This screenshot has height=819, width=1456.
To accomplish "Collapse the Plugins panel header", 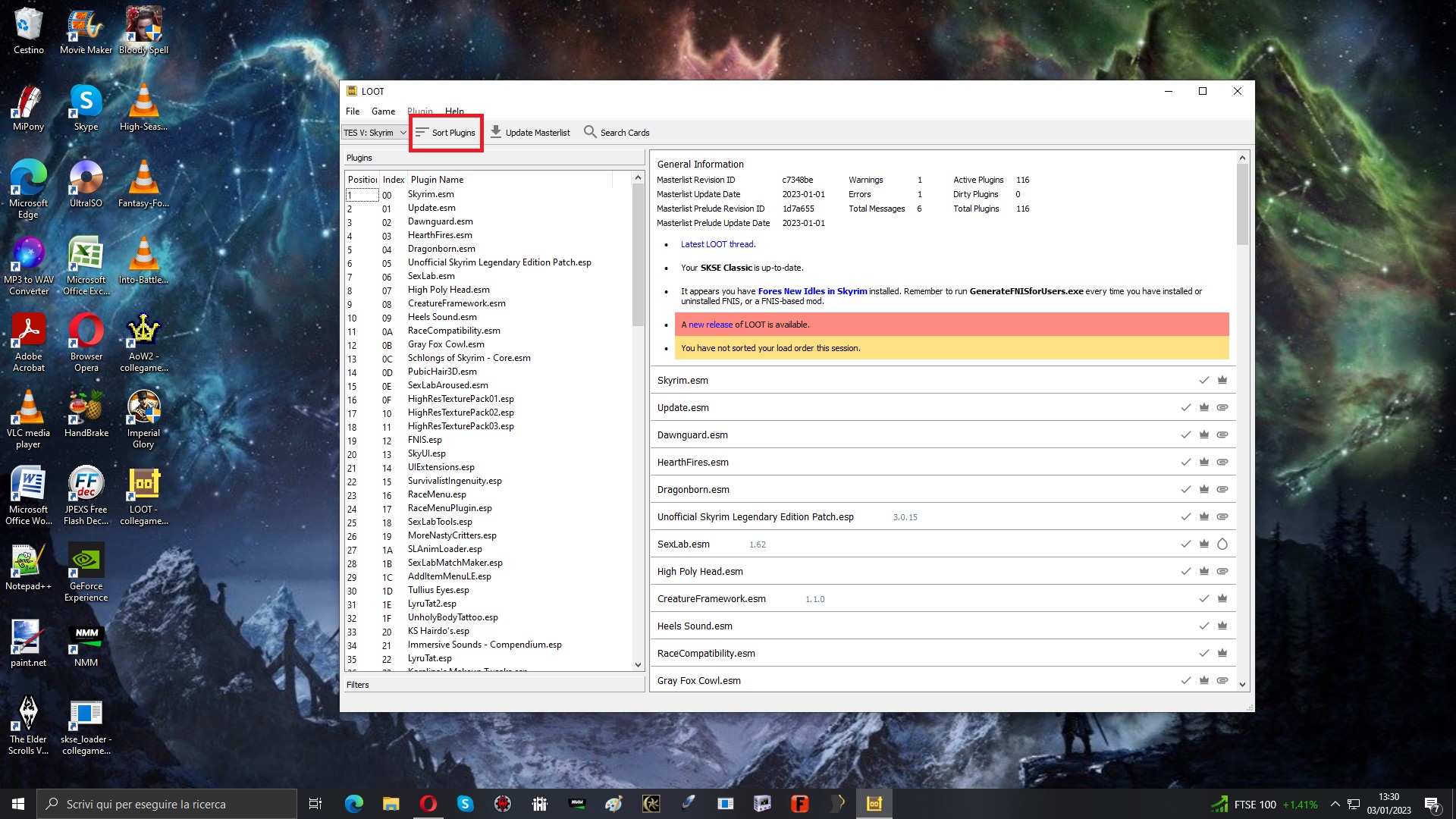I will tap(494, 158).
